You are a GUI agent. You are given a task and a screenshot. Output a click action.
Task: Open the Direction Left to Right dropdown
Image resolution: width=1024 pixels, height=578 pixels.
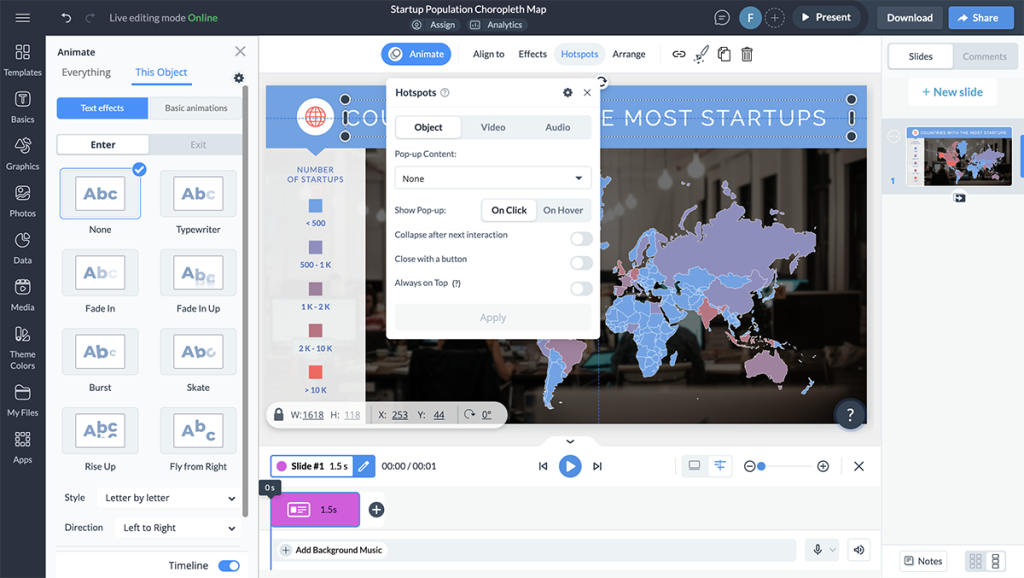pyautogui.click(x=179, y=528)
